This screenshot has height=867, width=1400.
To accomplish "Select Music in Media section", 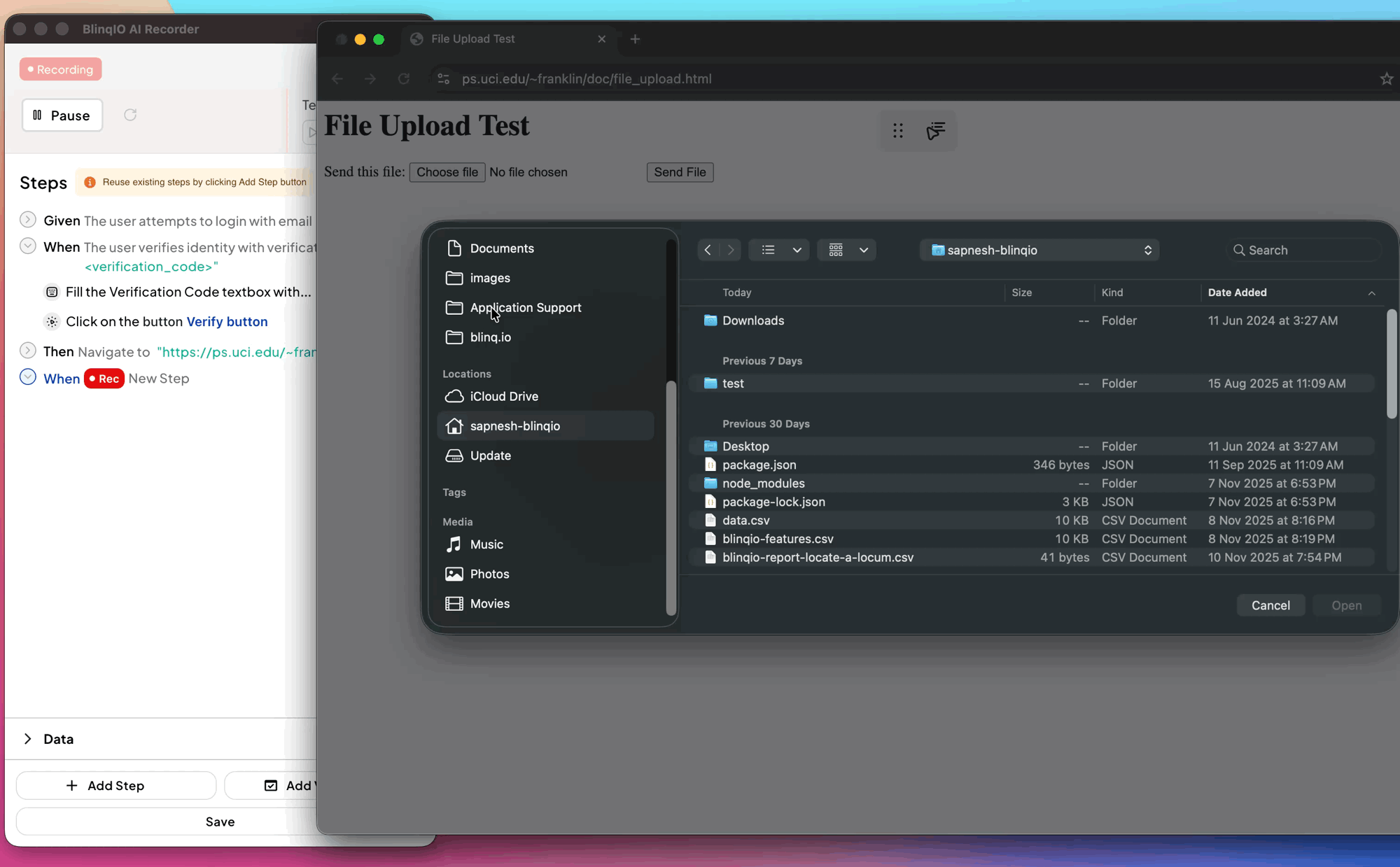I will [x=486, y=544].
